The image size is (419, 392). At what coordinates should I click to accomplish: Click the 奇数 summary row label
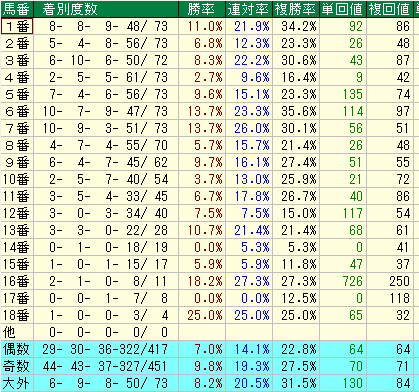(16, 366)
